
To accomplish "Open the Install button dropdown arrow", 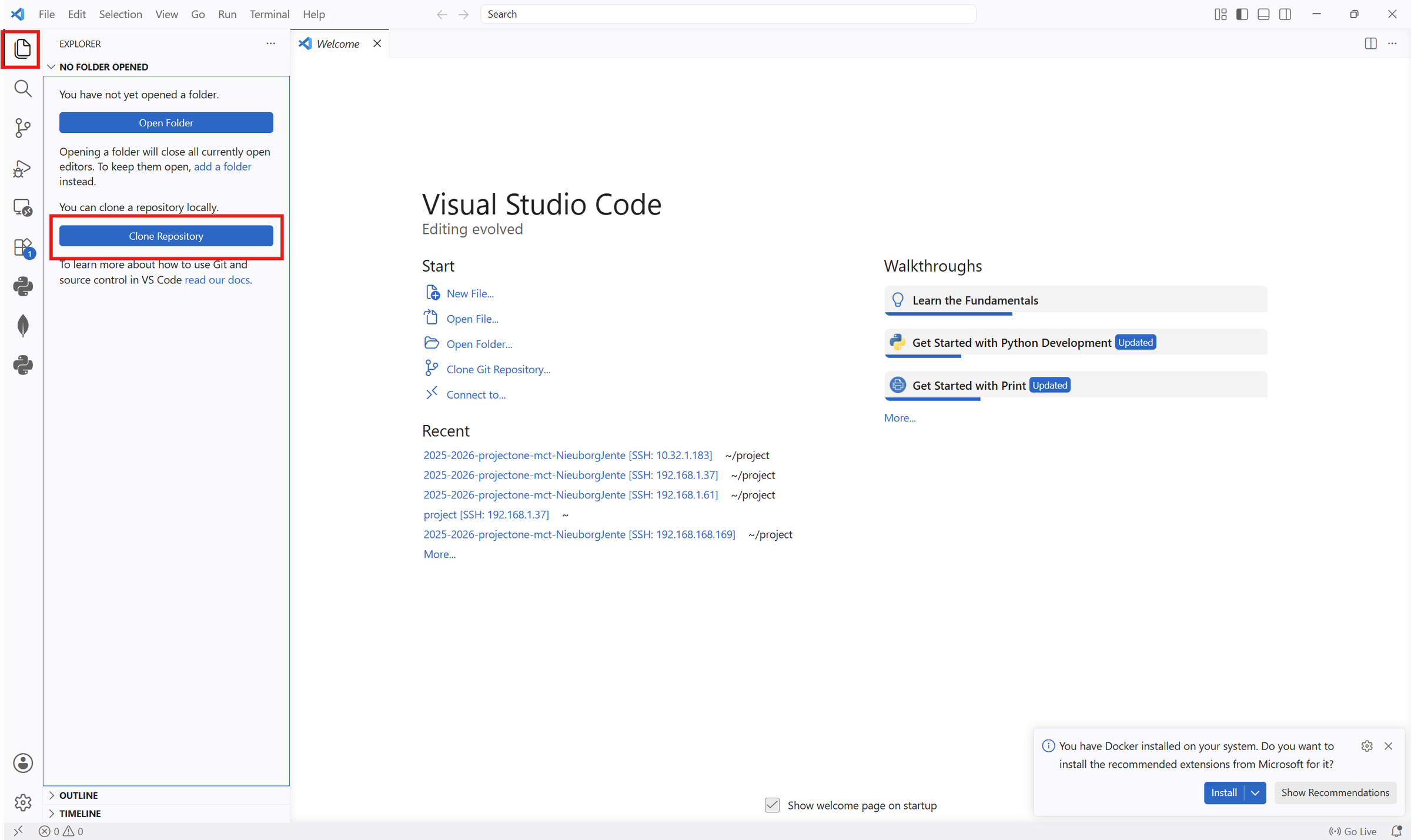I will [x=1255, y=792].
